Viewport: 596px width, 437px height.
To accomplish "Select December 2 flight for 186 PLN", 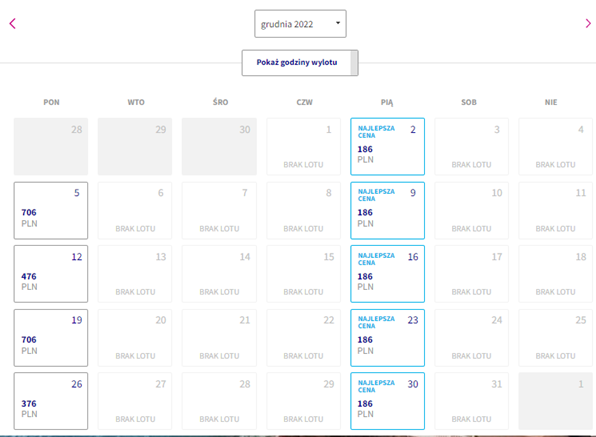I will coord(387,147).
